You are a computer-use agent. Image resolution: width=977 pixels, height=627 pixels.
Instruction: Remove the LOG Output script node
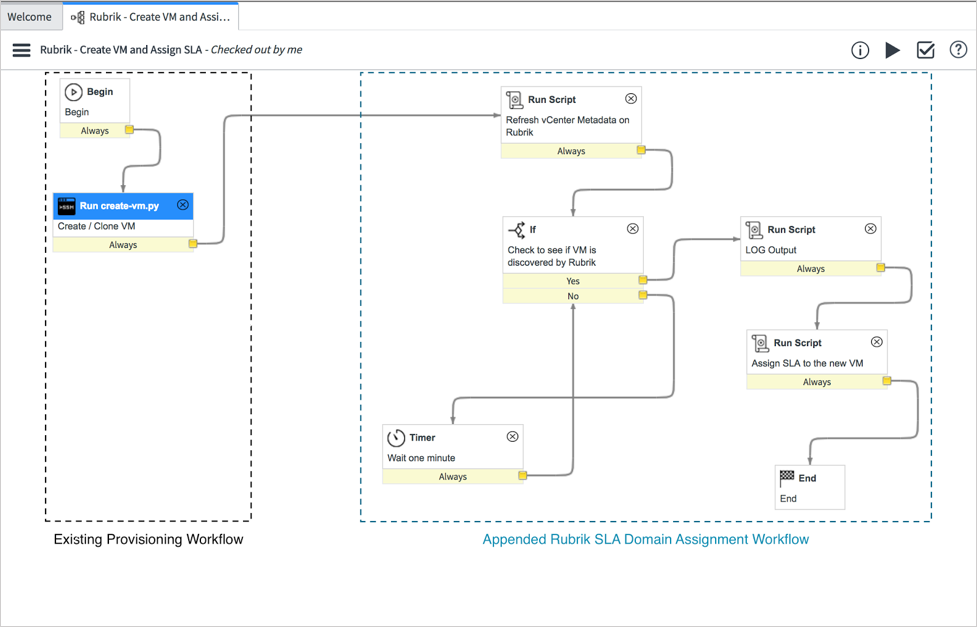click(x=871, y=228)
